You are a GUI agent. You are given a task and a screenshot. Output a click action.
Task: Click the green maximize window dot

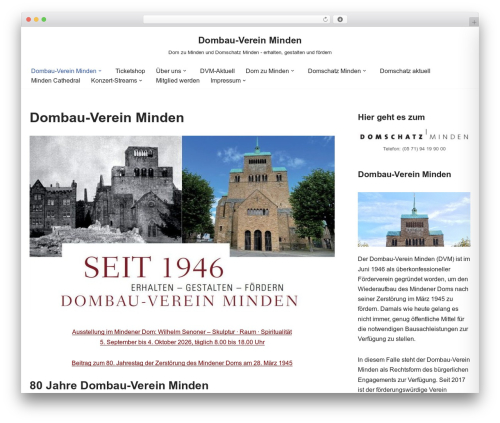44,20
